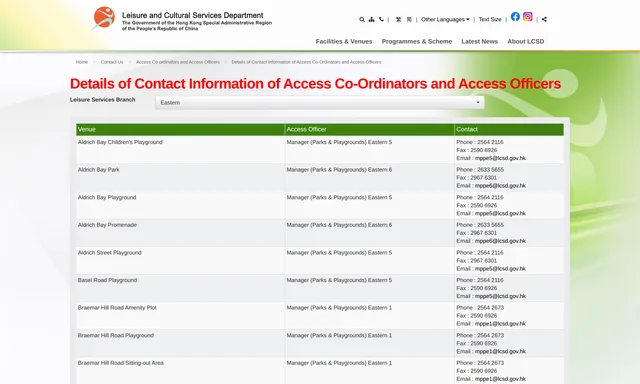Select the Braemar Hill Road Sitting-out Area cell
Screen dimensions: 640x384
click(x=180, y=371)
